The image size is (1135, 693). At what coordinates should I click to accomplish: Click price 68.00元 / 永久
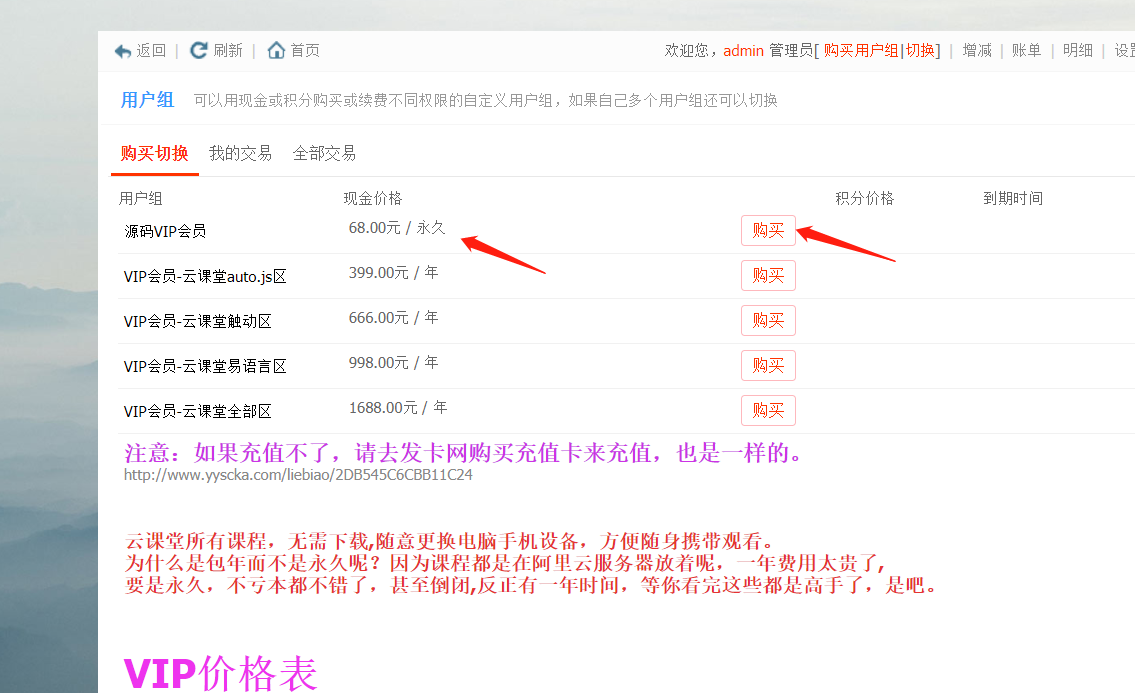[397, 228]
